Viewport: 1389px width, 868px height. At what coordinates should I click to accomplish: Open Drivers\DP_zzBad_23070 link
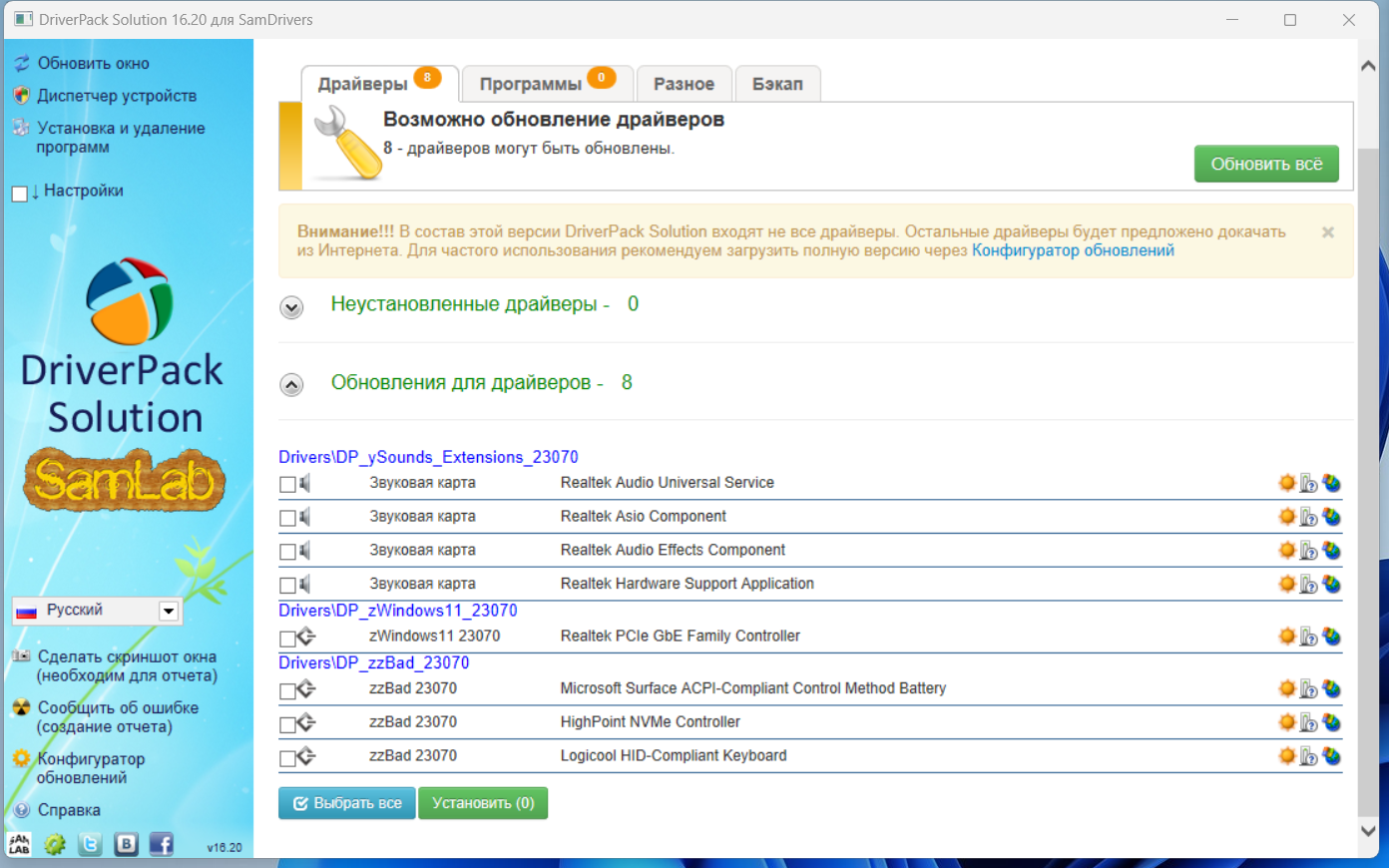[x=374, y=662]
